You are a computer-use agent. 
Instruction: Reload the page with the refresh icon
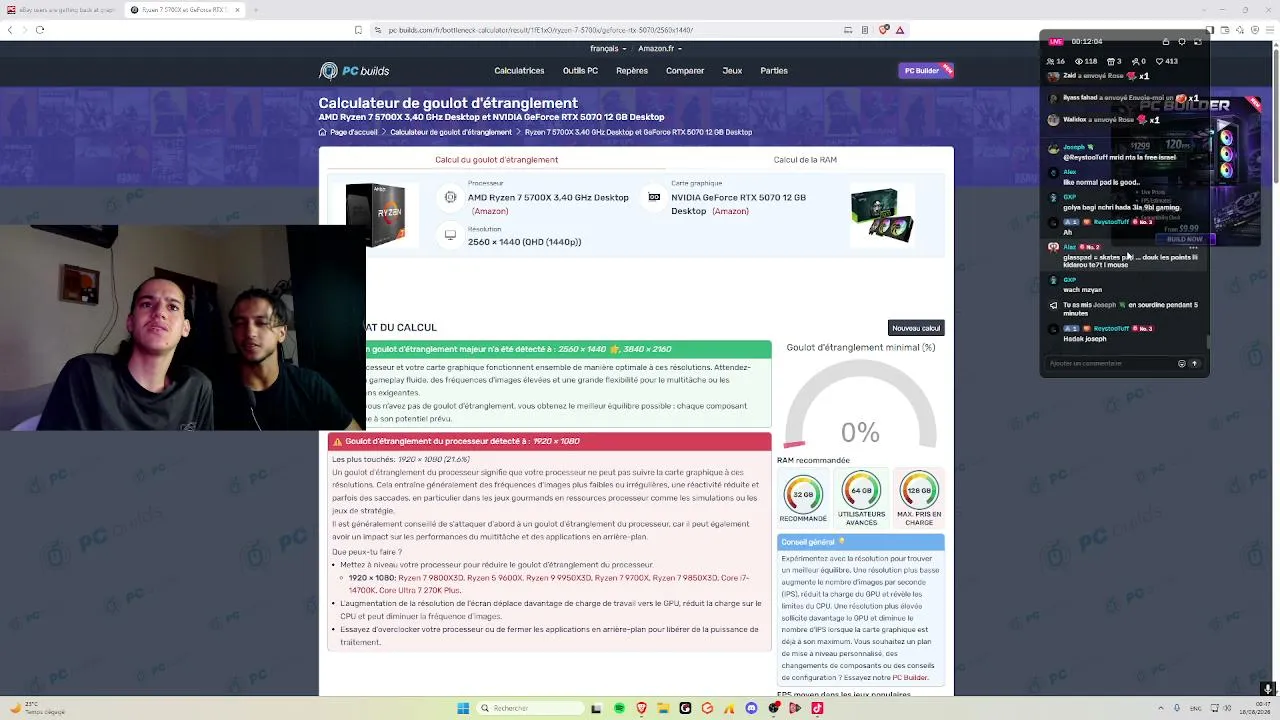click(40, 30)
